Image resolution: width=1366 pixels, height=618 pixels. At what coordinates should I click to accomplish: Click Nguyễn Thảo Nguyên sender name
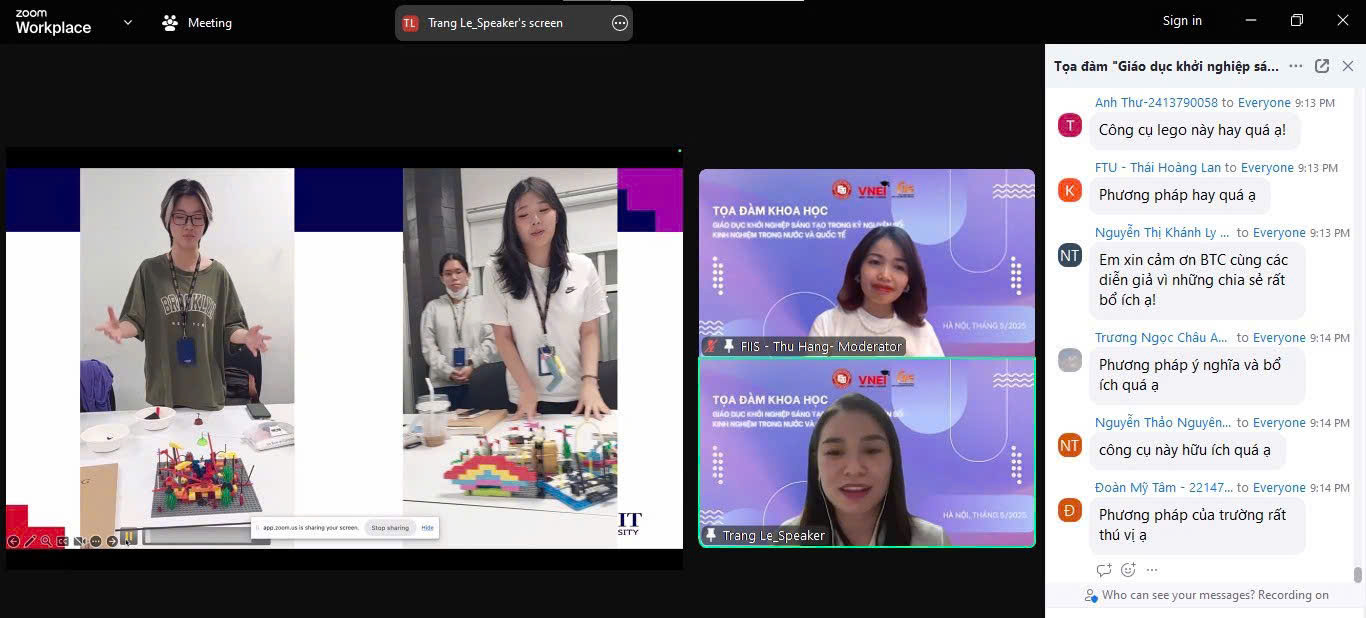tap(1162, 422)
